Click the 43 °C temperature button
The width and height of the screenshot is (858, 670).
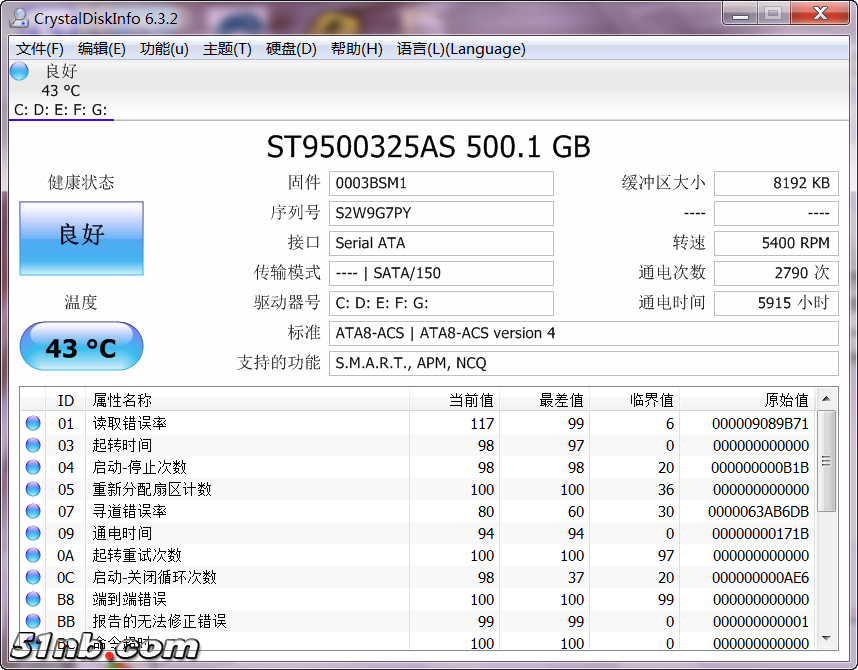81,347
